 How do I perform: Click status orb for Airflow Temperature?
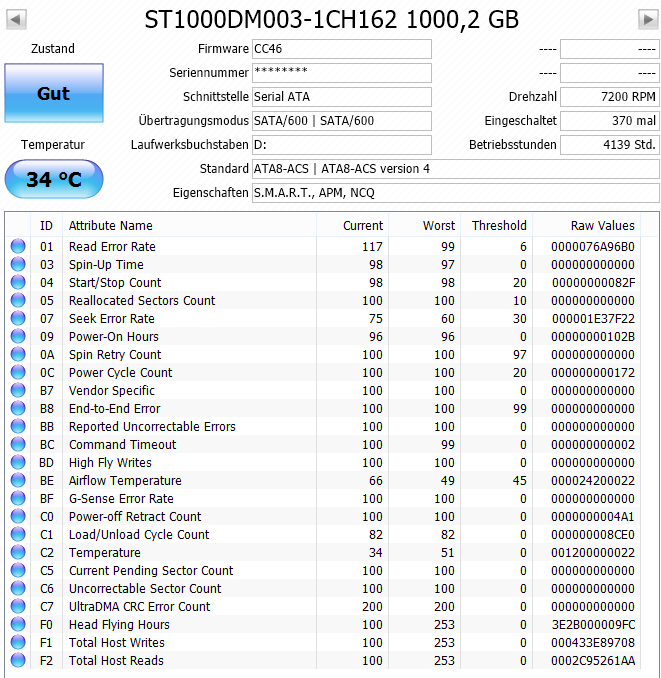18,480
